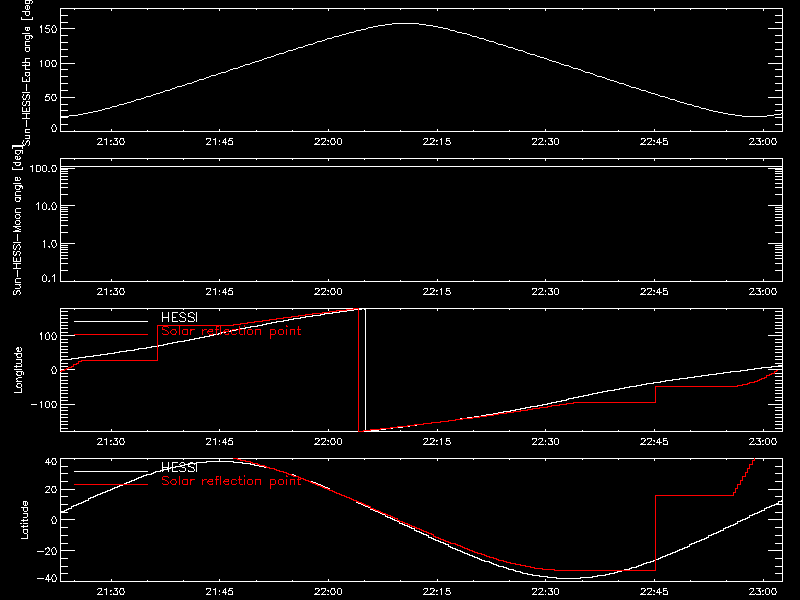Click the -40 tick on Latitude axis
The height and width of the screenshot is (600, 800).
[x=47, y=578]
